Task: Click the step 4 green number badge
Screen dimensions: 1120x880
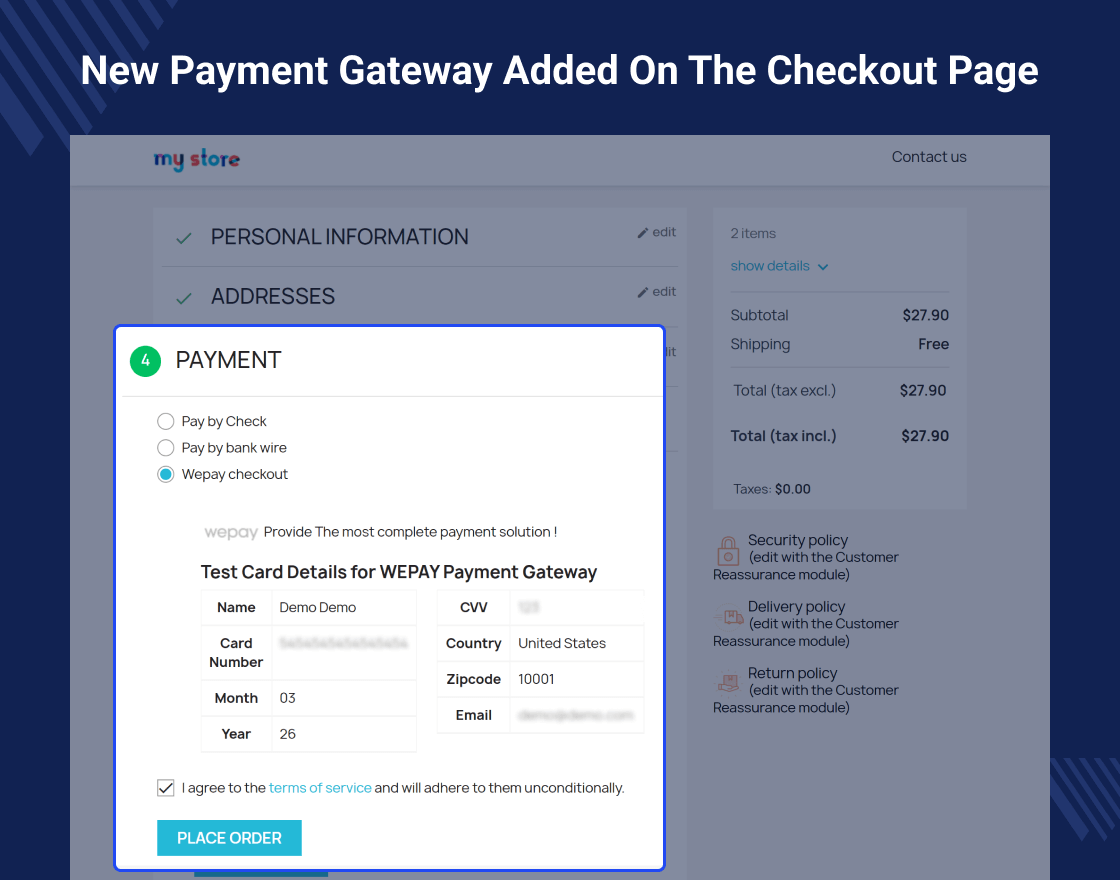Action: click(145, 361)
